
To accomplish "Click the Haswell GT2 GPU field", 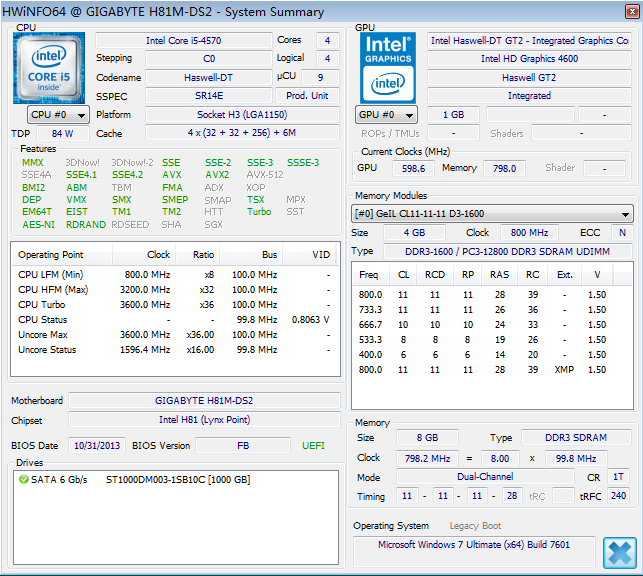I will coord(529,77).
